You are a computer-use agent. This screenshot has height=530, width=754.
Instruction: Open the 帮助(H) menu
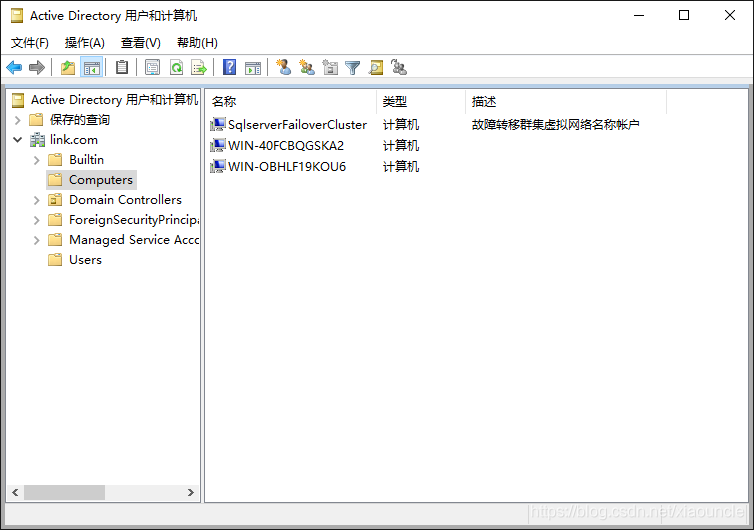(x=197, y=43)
